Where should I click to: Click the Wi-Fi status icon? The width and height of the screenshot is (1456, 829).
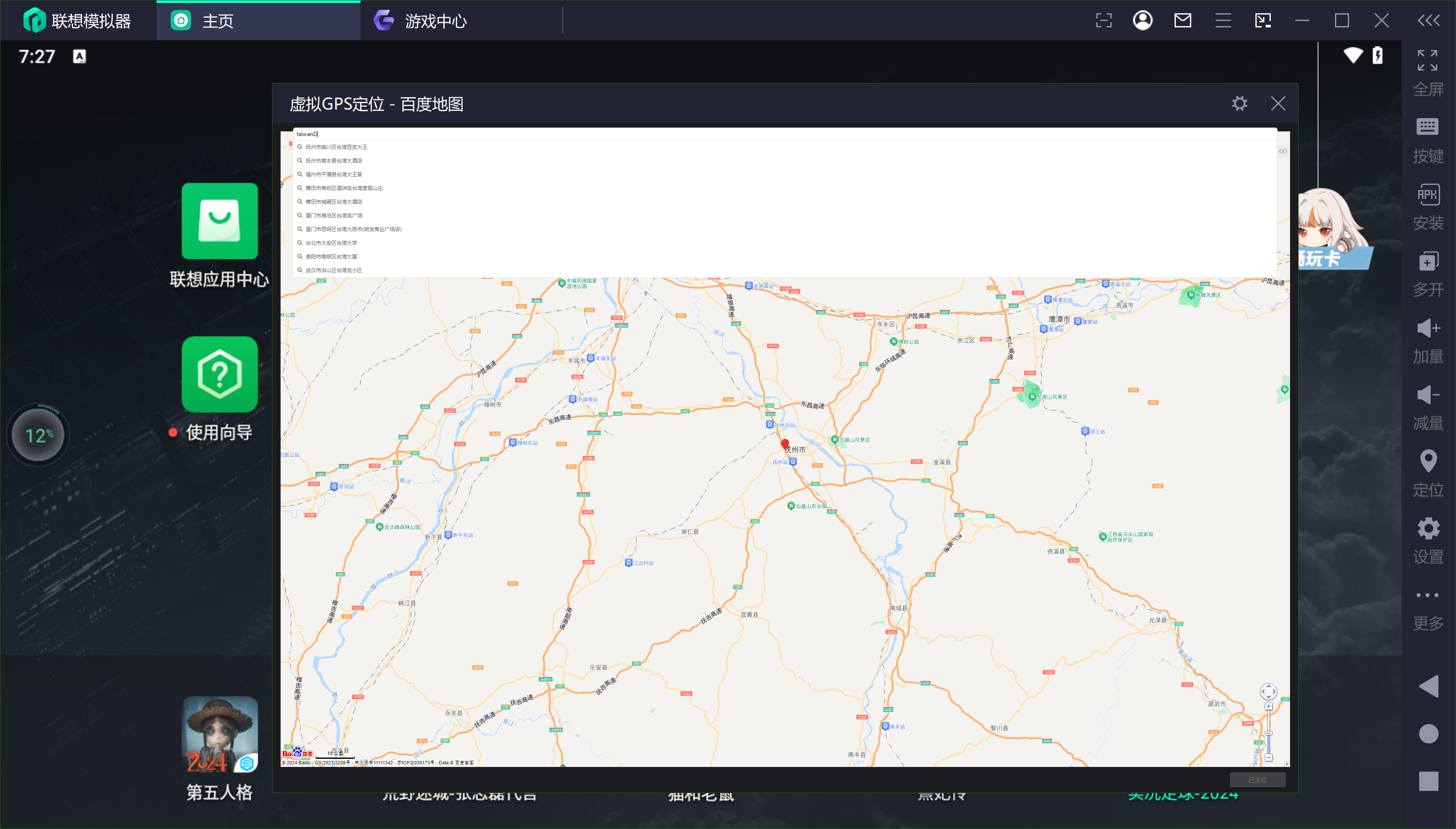pyautogui.click(x=1353, y=55)
